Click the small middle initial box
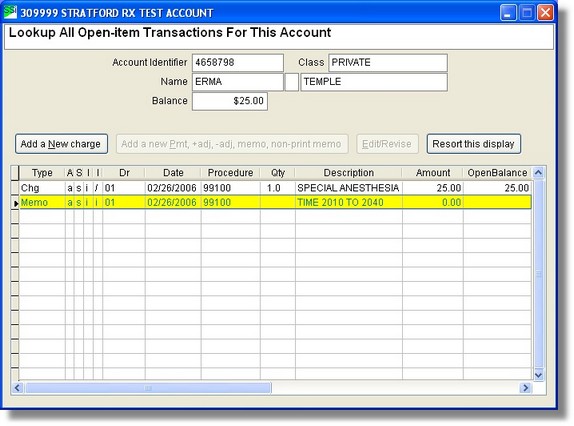 pyautogui.click(x=292, y=82)
